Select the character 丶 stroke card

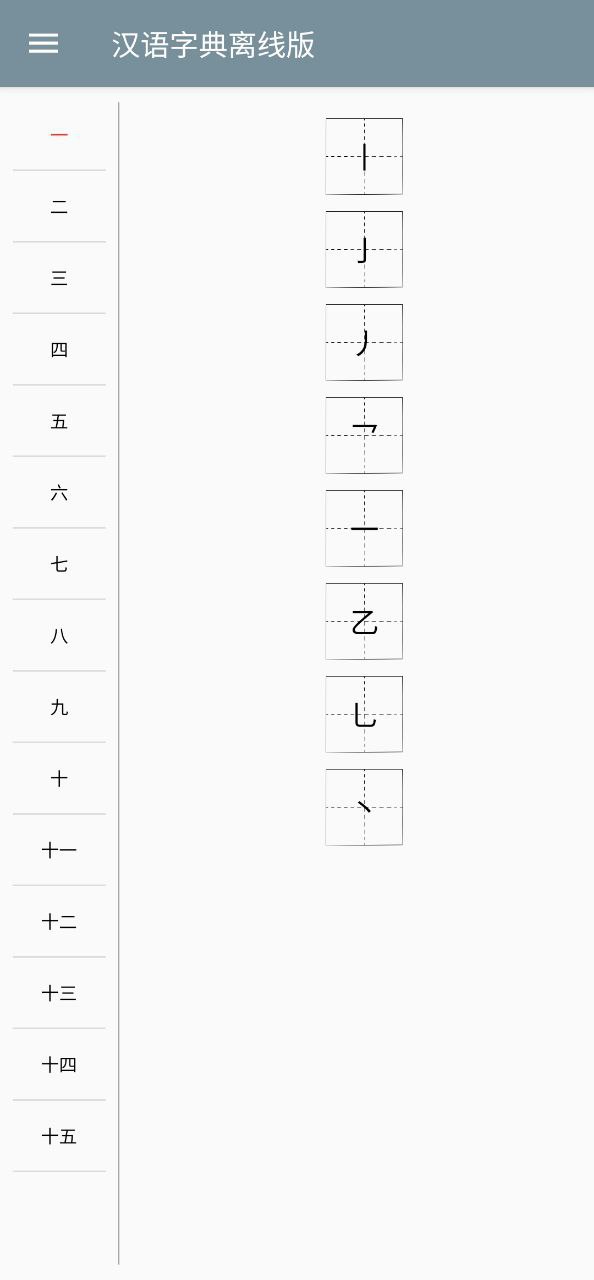point(363,806)
